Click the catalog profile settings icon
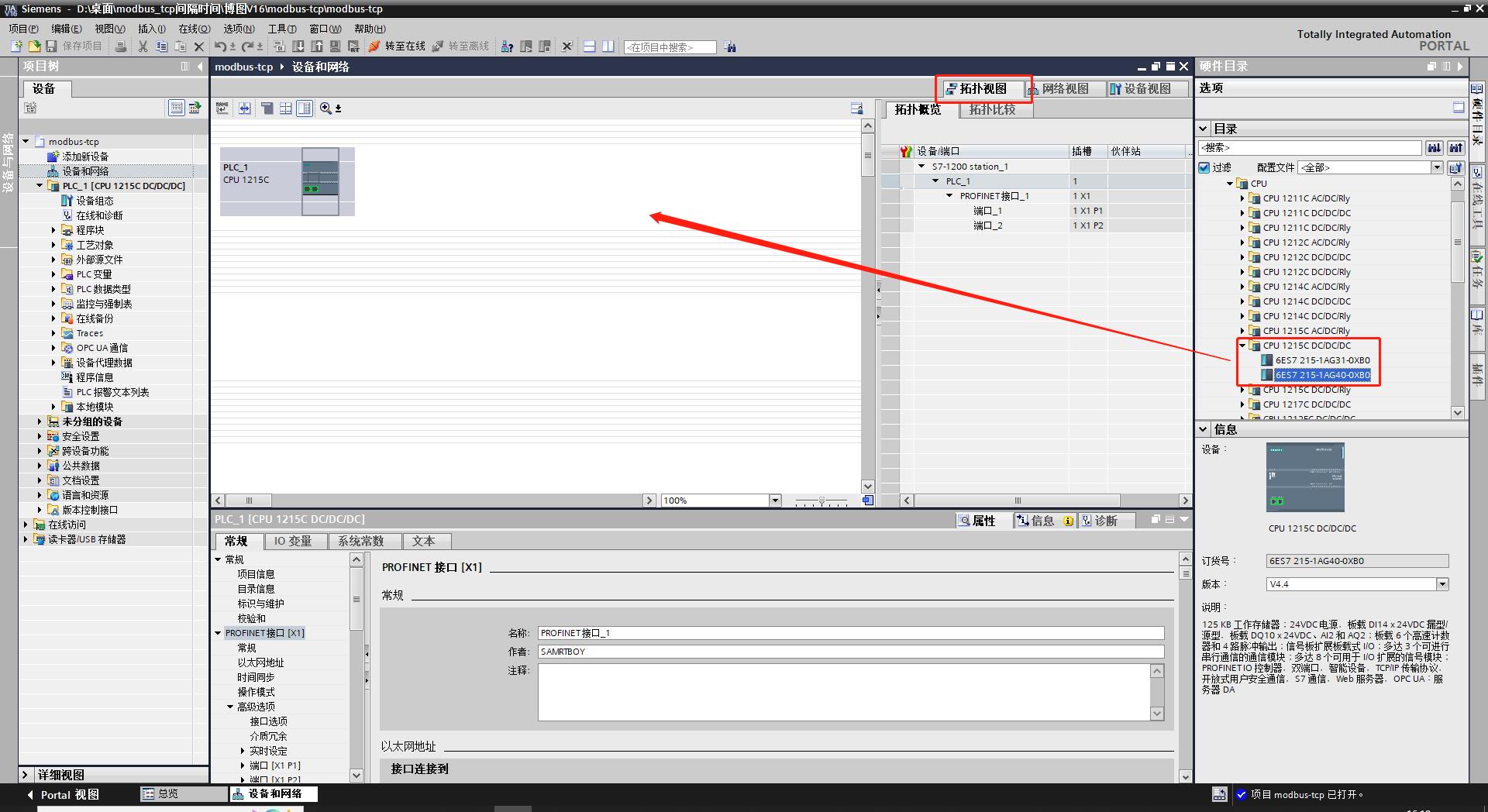The image size is (1488, 812). click(1455, 167)
